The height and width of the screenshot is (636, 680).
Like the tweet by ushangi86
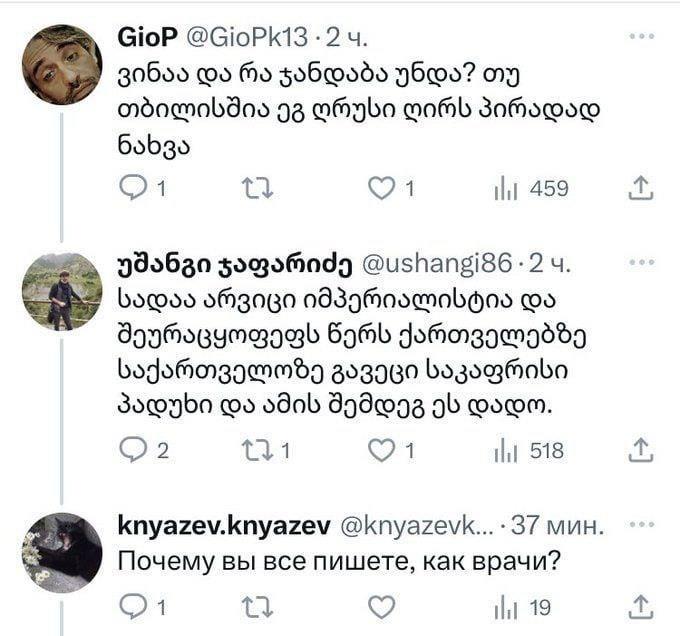click(x=380, y=451)
